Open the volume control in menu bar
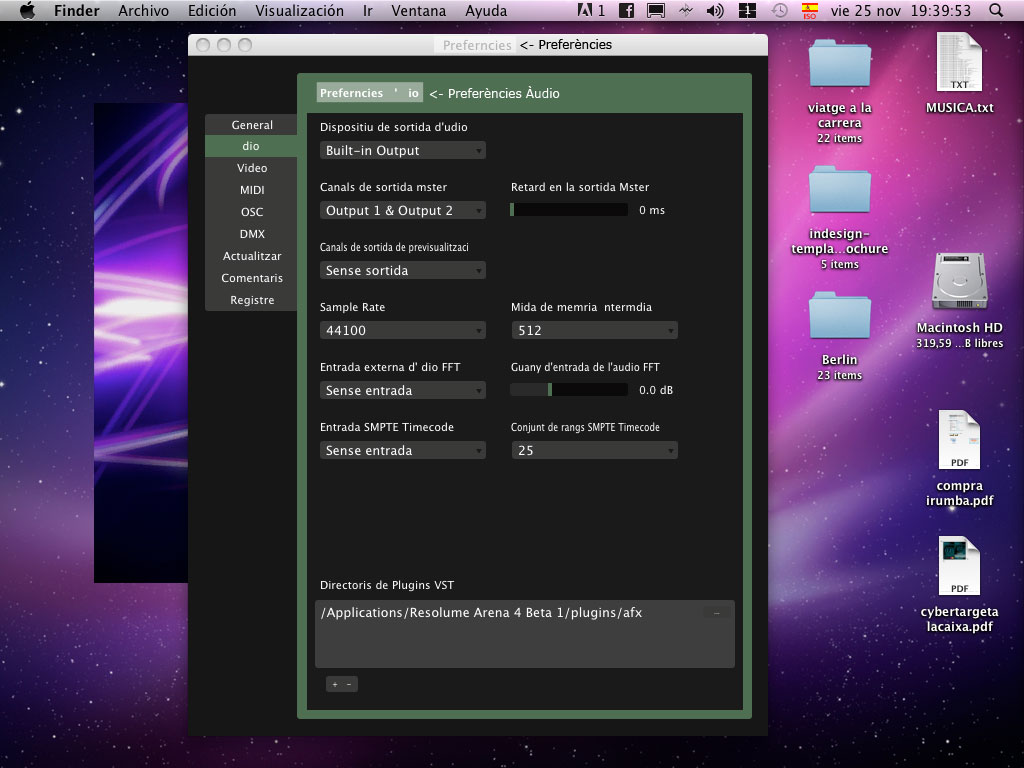 click(x=715, y=10)
